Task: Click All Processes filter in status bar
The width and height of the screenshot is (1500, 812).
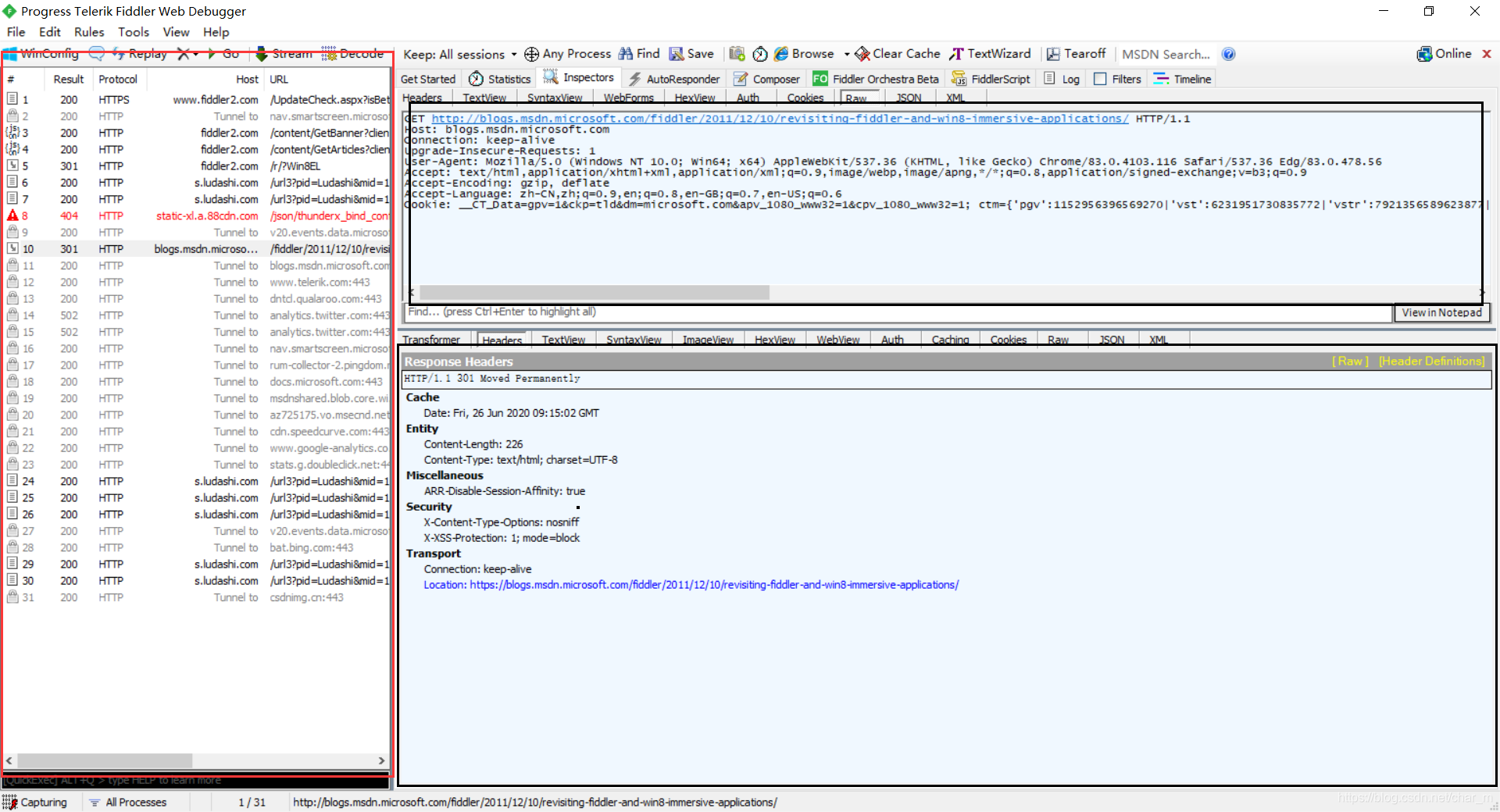Action: (127, 802)
